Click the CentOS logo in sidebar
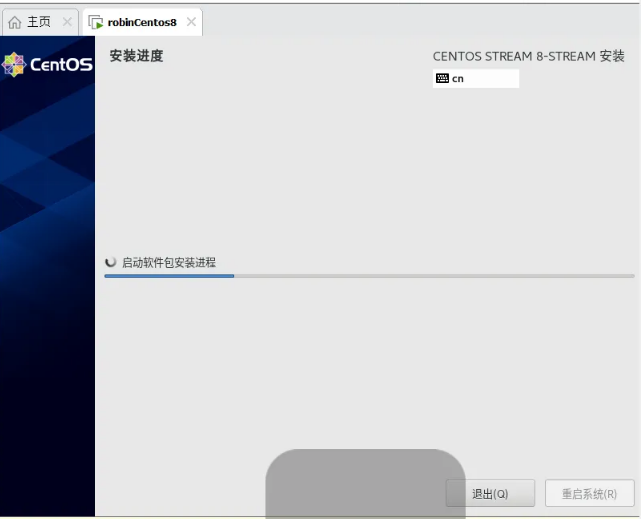This screenshot has width=641, height=519. click(47, 64)
